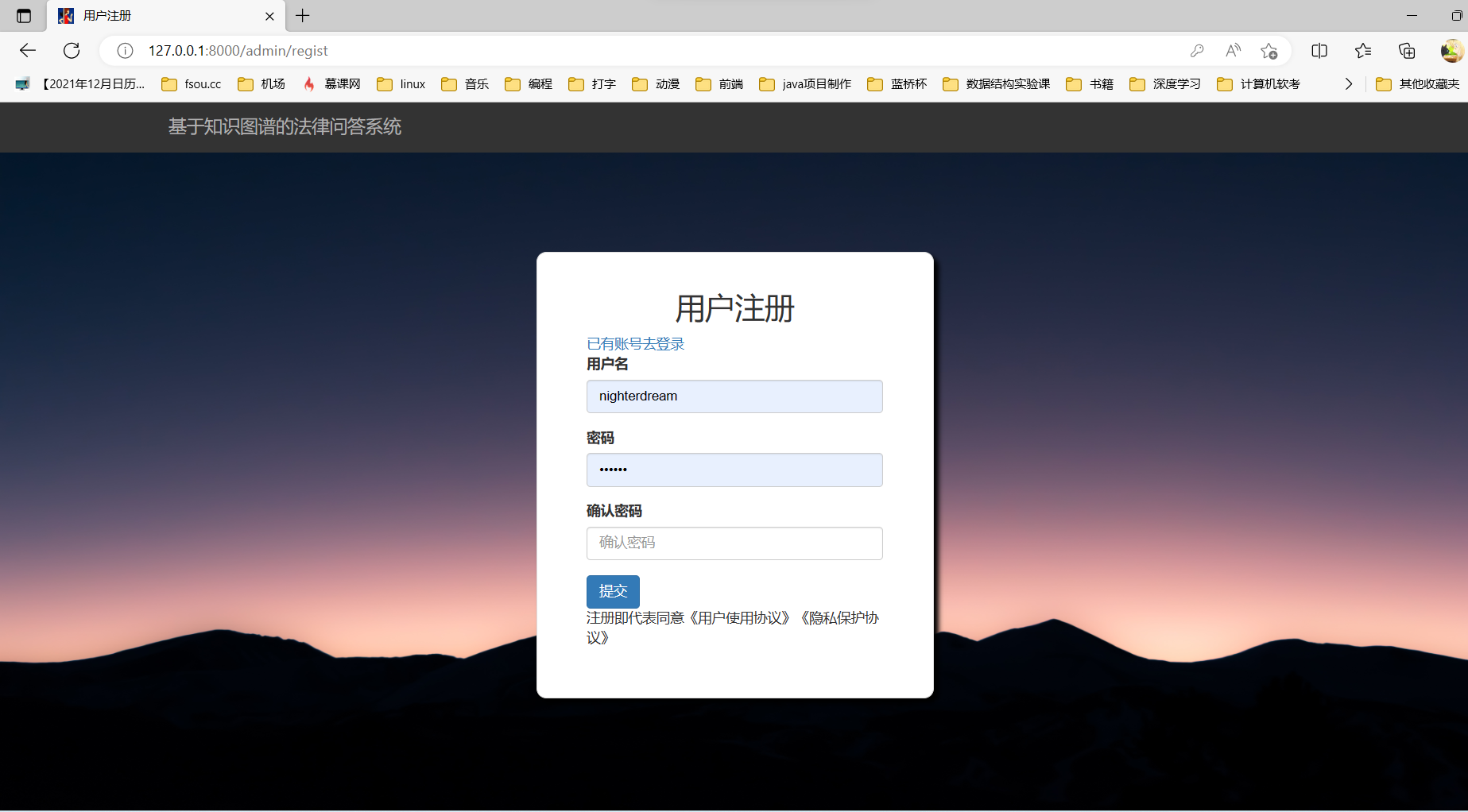Open the 计算机软考 bookmark folder
This screenshot has width=1468, height=812.
1259,84
